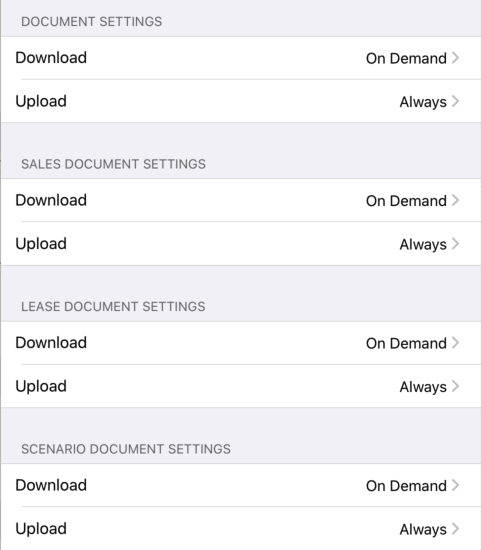Select On Demand value in Sales Document Settings
The image size is (481, 550).
[406, 201]
